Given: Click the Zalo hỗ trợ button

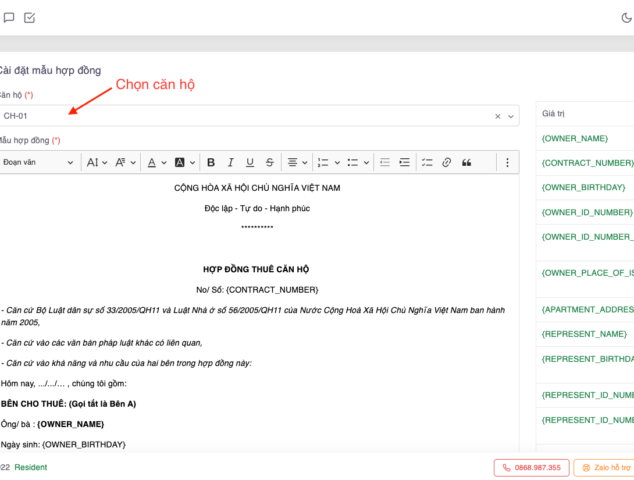Looking at the screenshot, I should coord(605,467).
